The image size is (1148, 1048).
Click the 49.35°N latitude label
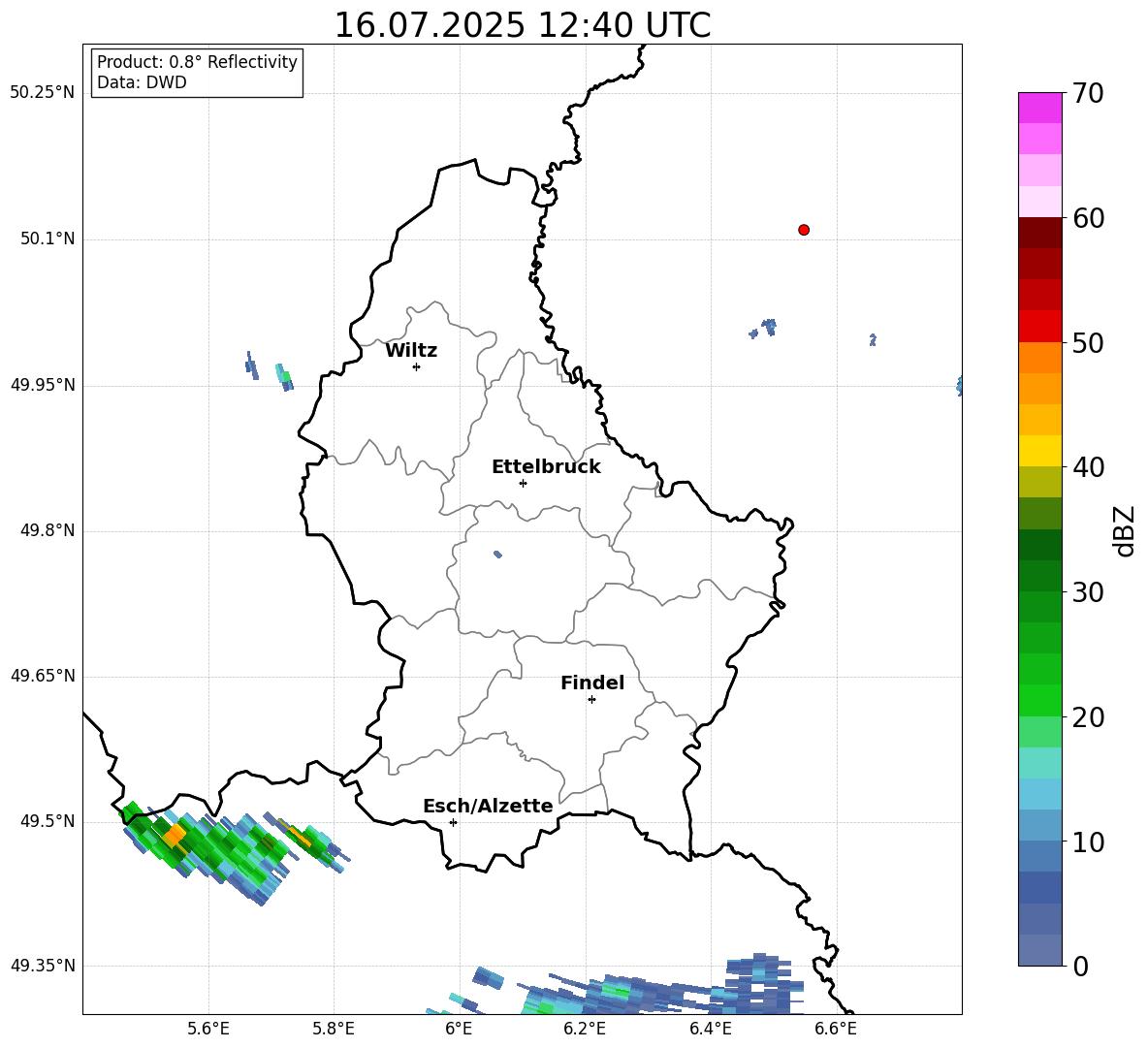pos(43,966)
